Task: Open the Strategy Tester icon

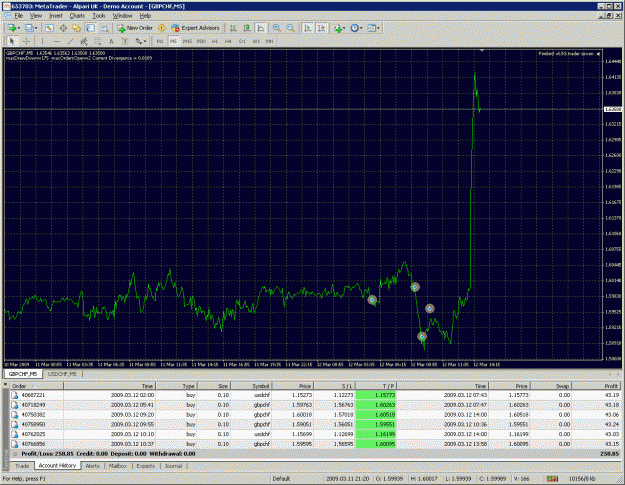Action: click(104, 28)
